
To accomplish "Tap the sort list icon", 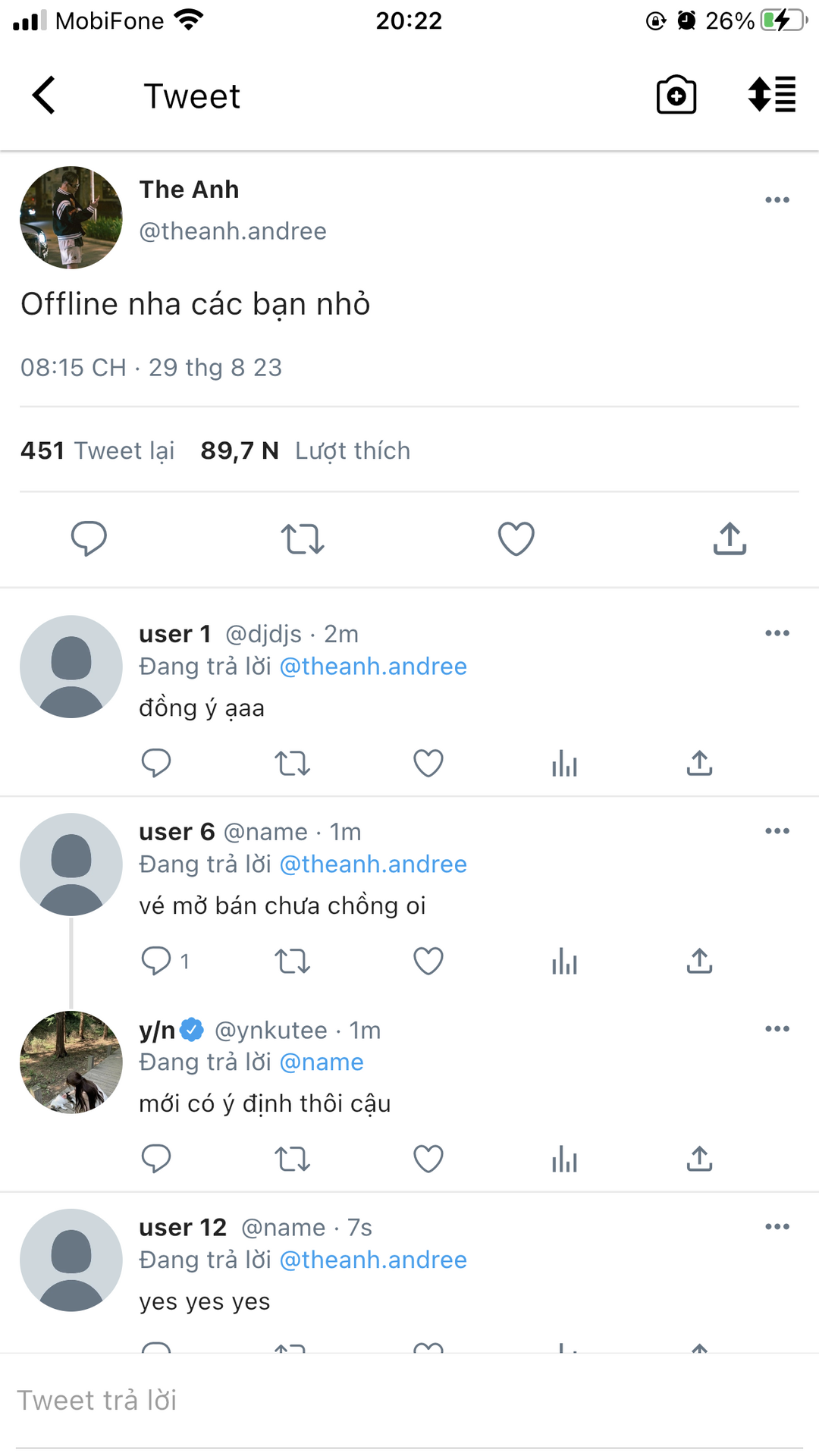I will [x=771, y=96].
